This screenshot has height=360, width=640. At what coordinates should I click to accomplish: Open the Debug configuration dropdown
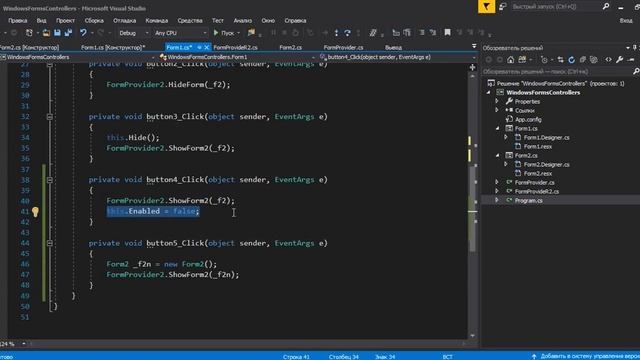(133, 33)
